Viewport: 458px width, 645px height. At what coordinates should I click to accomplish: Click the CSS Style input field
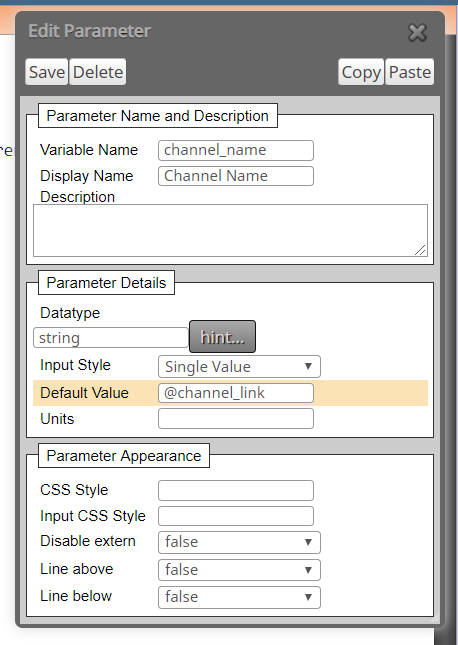coord(236,490)
